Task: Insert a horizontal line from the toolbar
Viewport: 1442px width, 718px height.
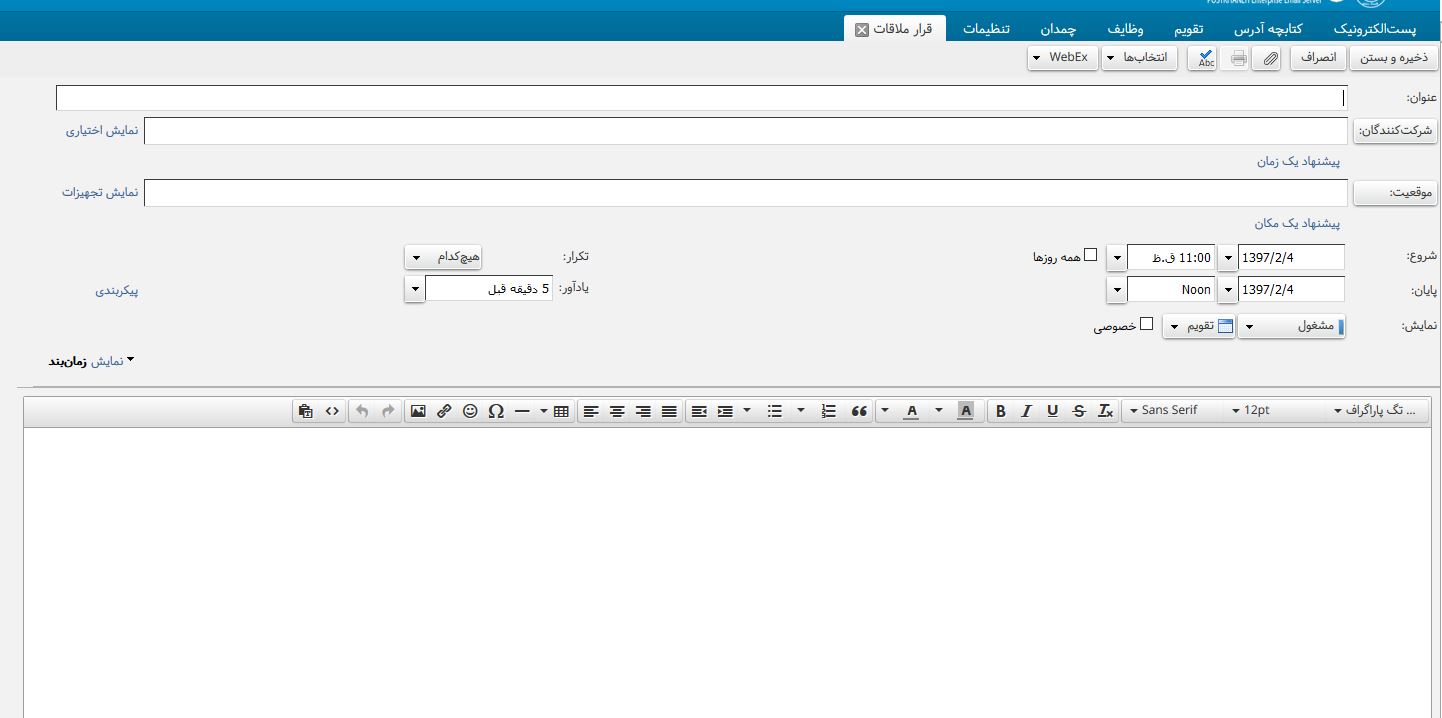Action: coord(522,411)
